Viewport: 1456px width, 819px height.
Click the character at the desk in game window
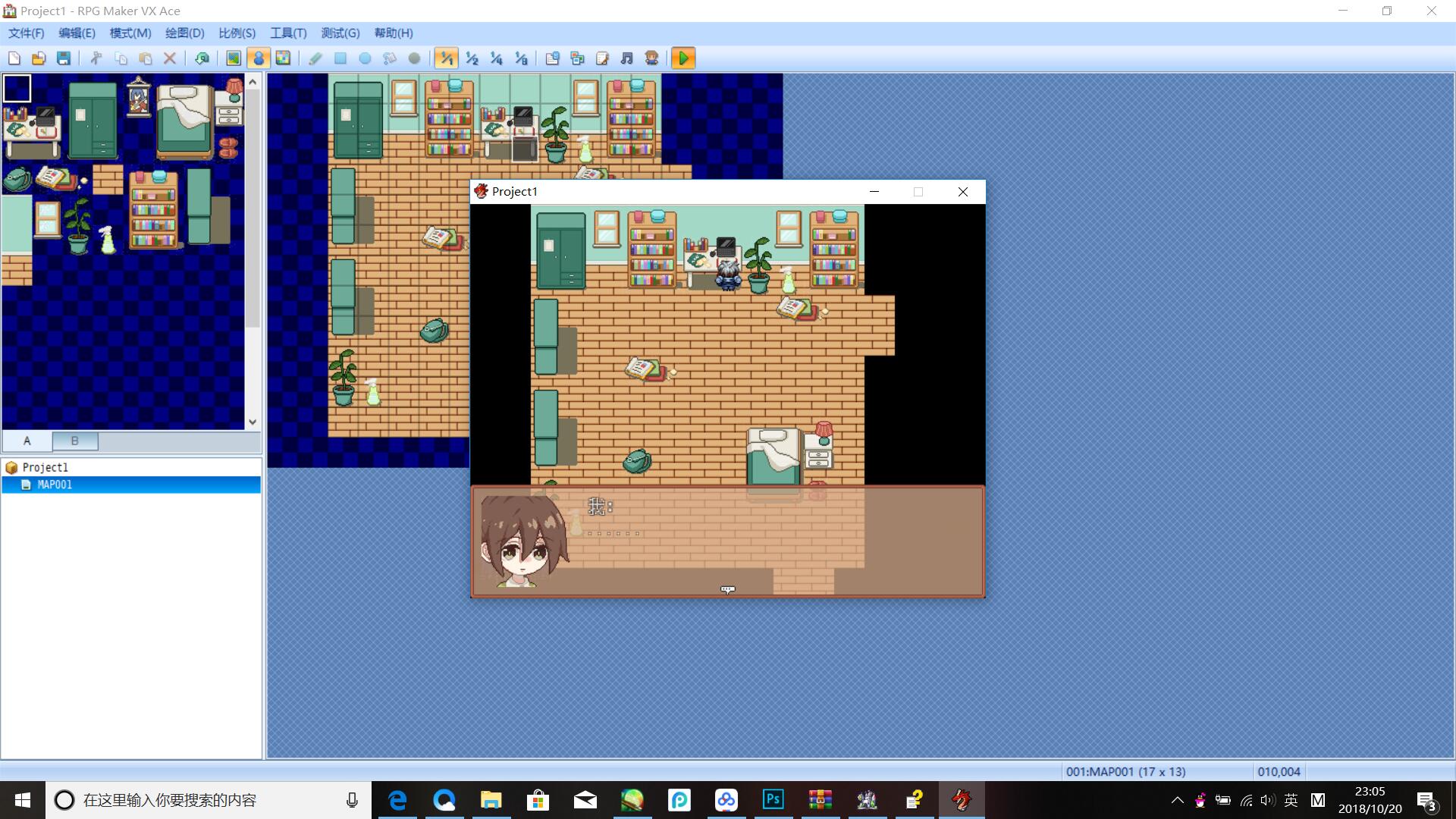coord(728,275)
